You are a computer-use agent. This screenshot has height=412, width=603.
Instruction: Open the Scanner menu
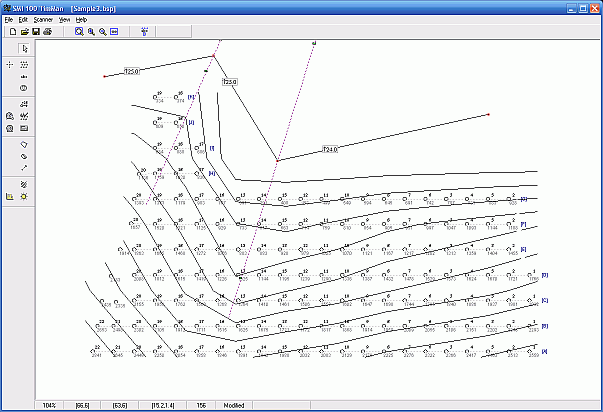[43, 20]
